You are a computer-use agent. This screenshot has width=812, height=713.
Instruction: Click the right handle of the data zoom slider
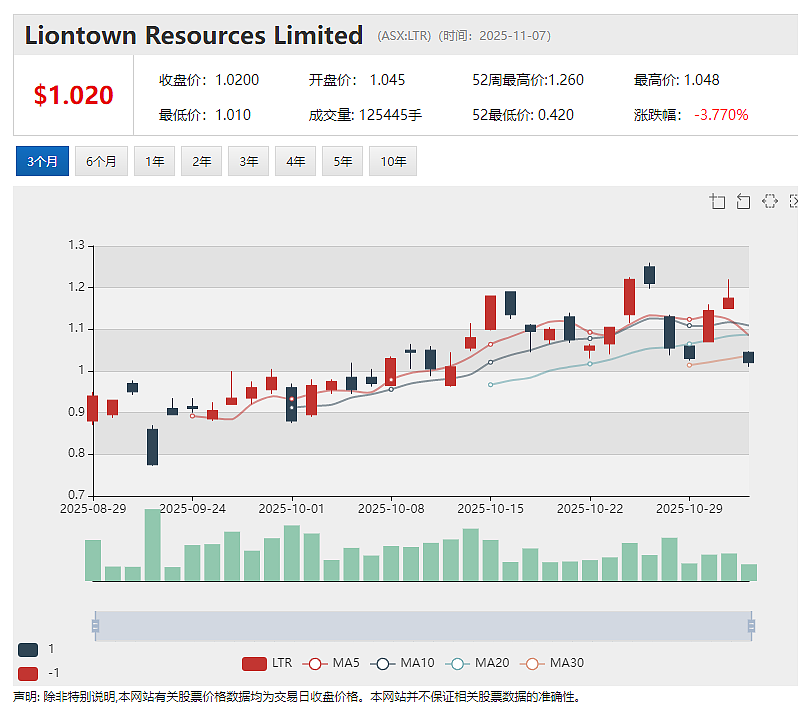(751, 626)
